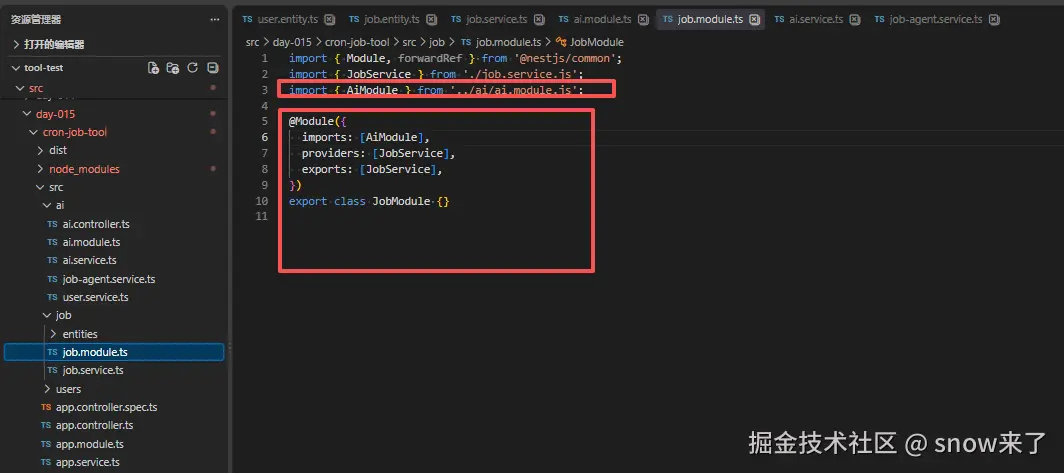Image resolution: width=1064 pixels, height=473 pixels.
Task: Close the ai.service.ts tab
Action: pos(855,19)
